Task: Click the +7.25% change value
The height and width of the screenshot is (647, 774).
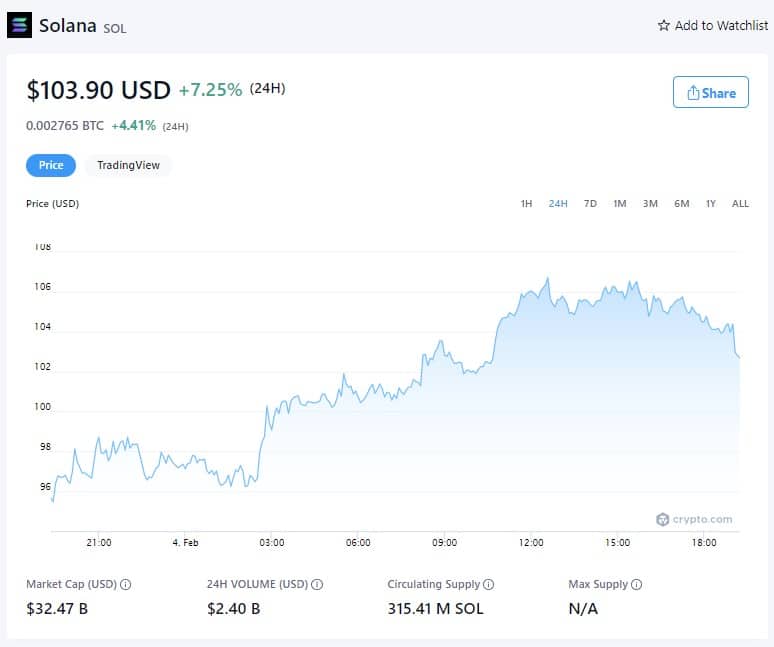Action: click(x=211, y=90)
